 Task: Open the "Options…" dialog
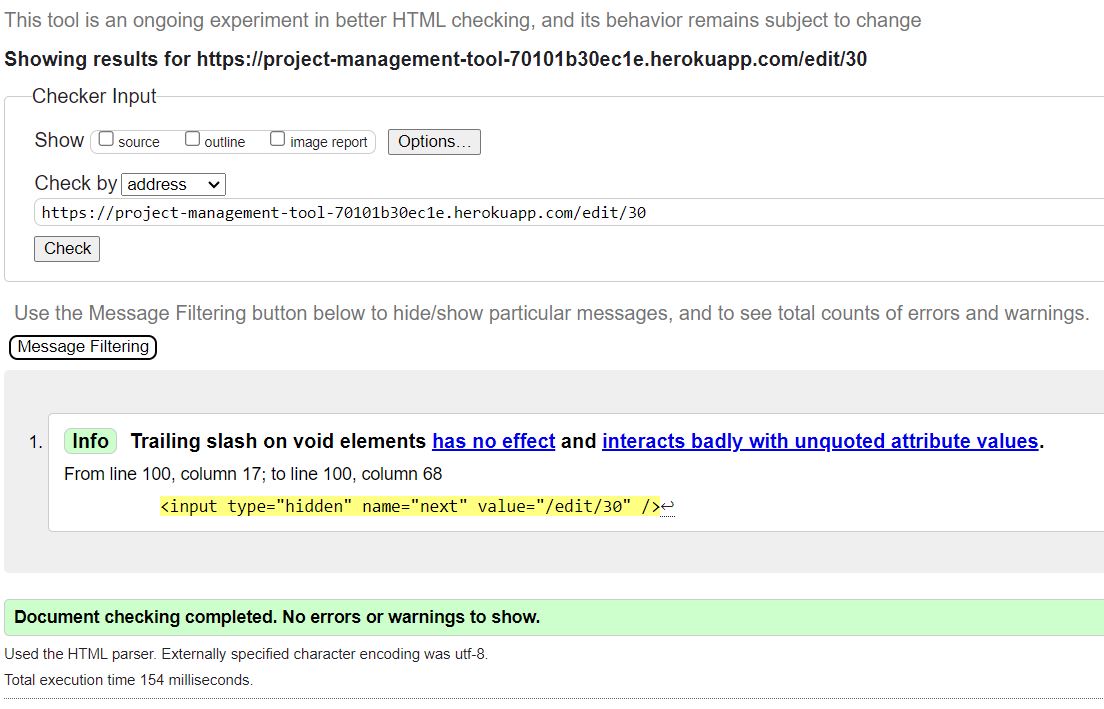click(x=433, y=141)
